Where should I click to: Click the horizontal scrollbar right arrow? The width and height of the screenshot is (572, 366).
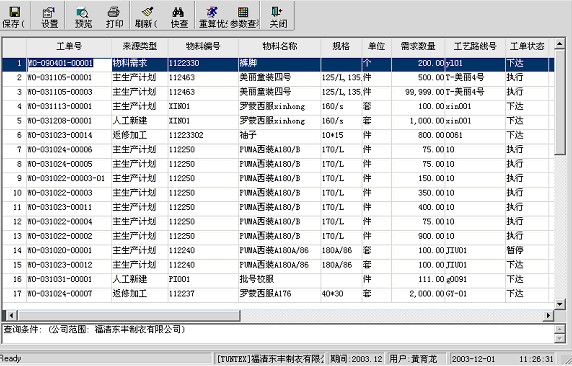pyautogui.click(x=548, y=315)
